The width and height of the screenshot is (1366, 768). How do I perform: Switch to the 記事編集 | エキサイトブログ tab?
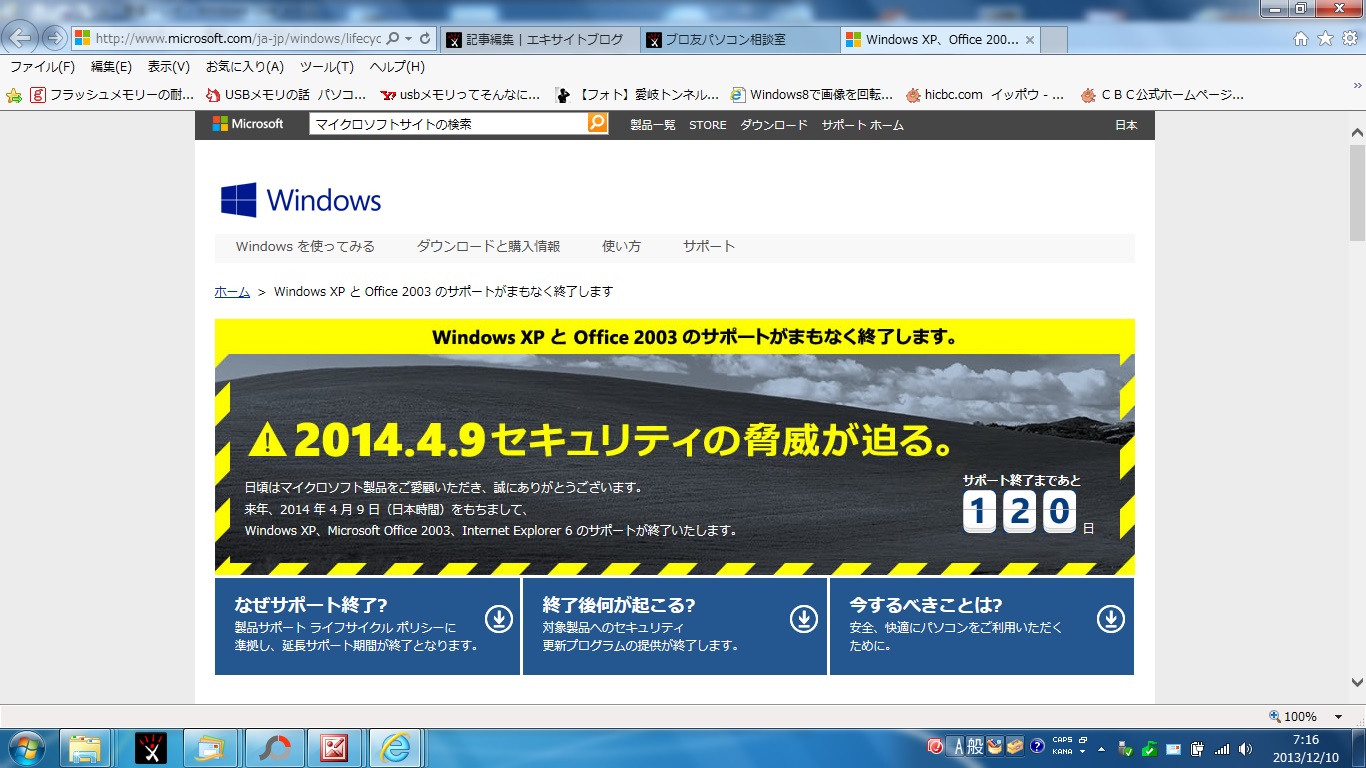539,40
